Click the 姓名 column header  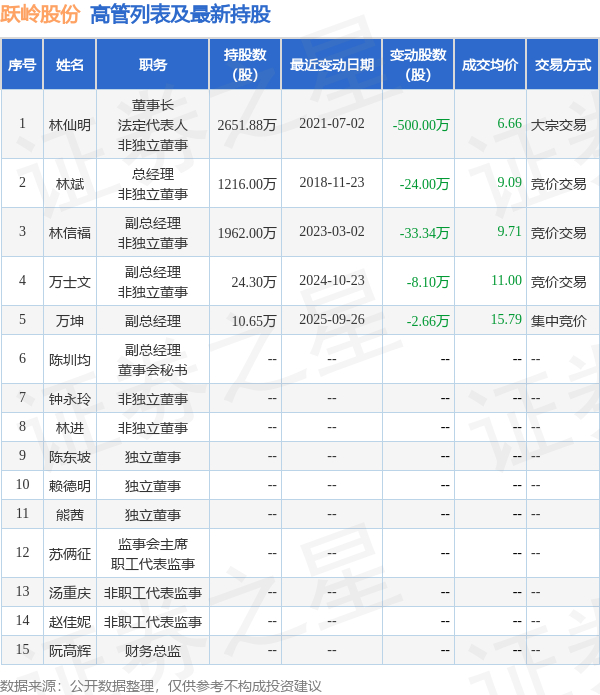(70, 65)
